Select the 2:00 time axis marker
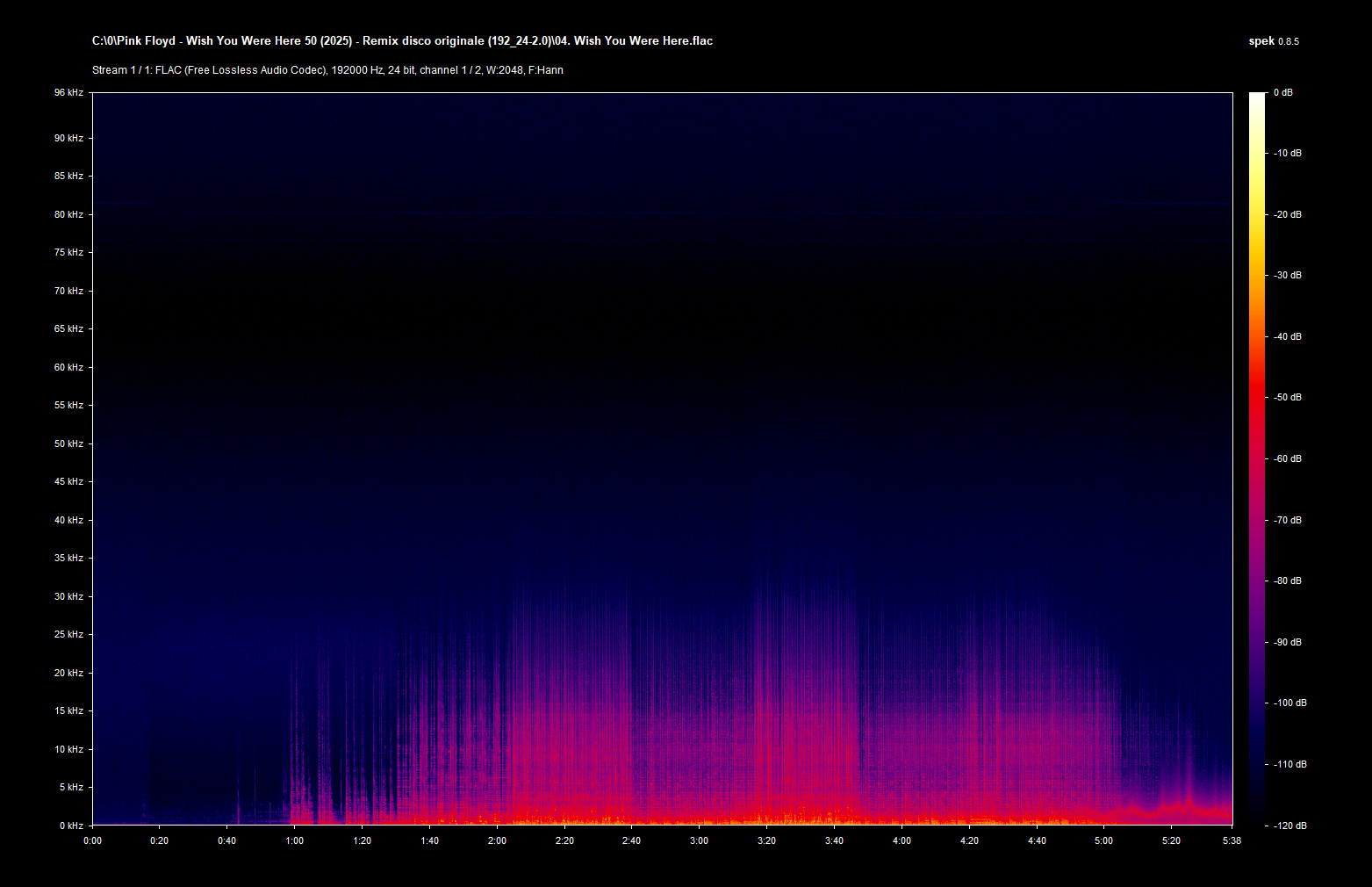 [497, 840]
